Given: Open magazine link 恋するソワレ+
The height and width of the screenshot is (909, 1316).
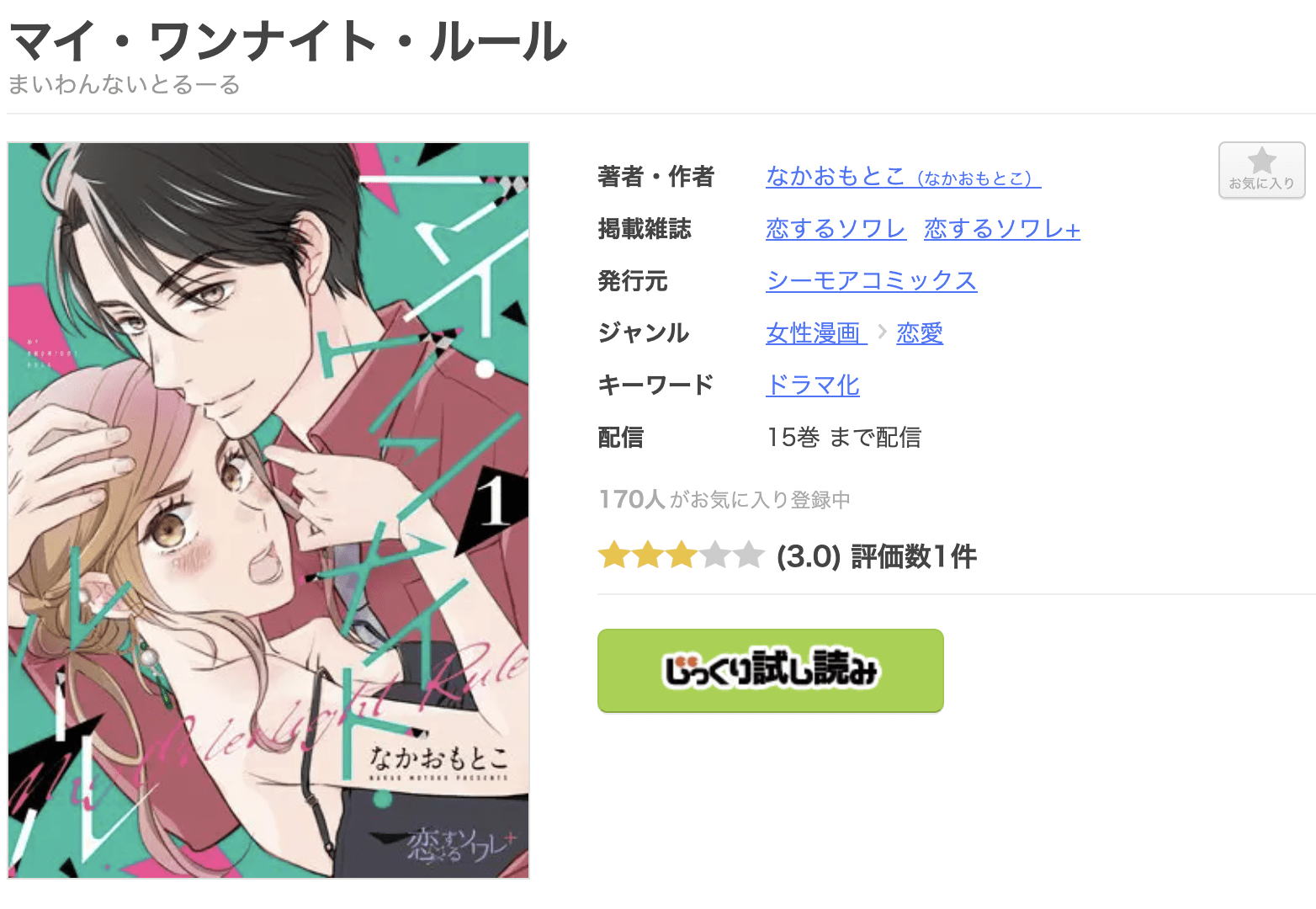Looking at the screenshot, I should pyautogui.click(x=1001, y=229).
